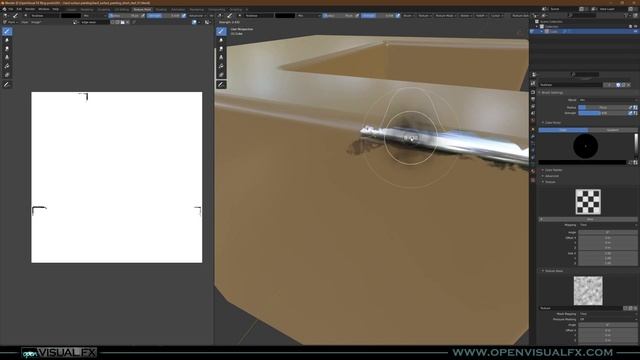The width and height of the screenshot is (640, 360).
Task: Click the checker texture thumbnail
Action: (x=588, y=202)
